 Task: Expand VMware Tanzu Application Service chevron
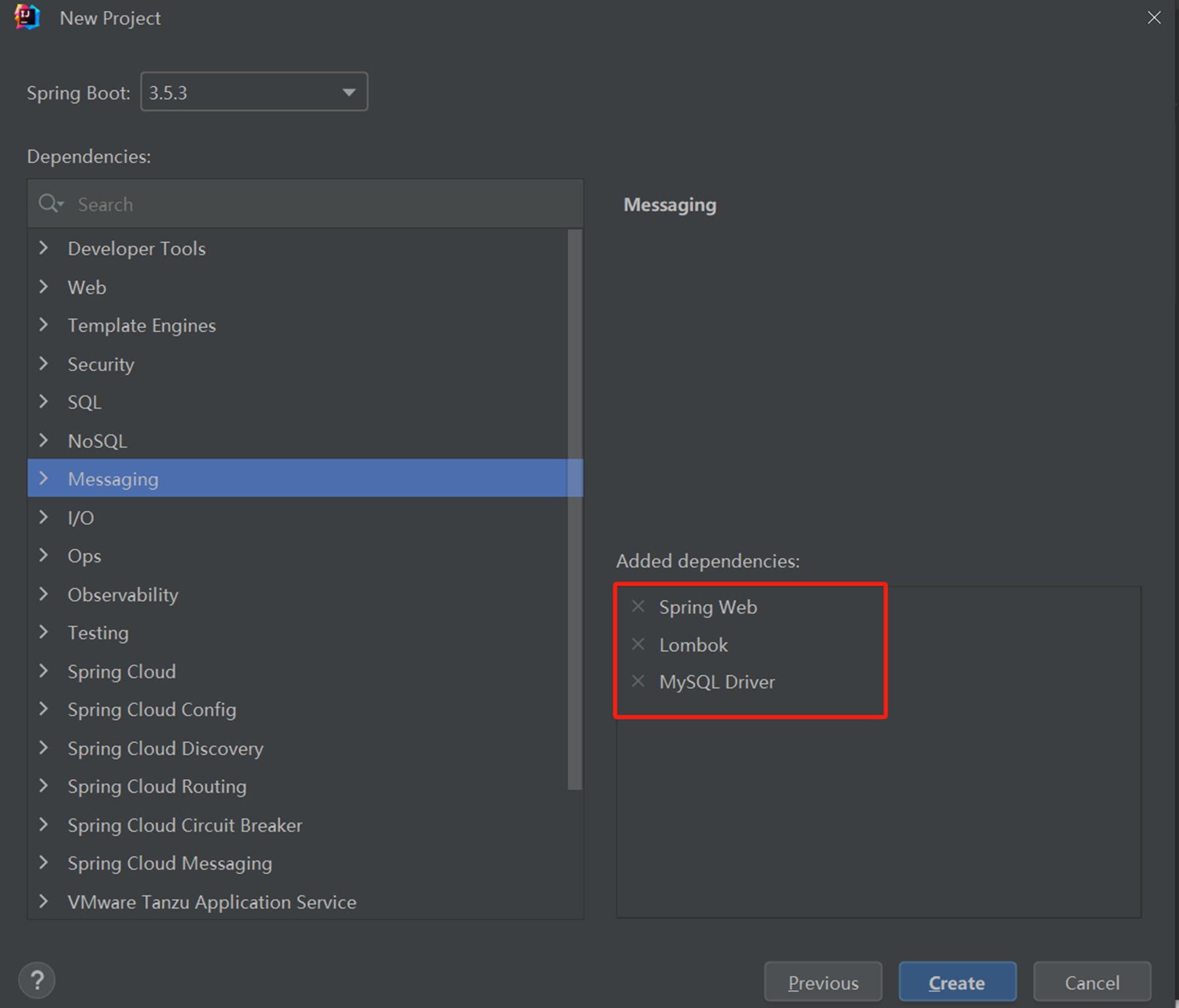[44, 900]
